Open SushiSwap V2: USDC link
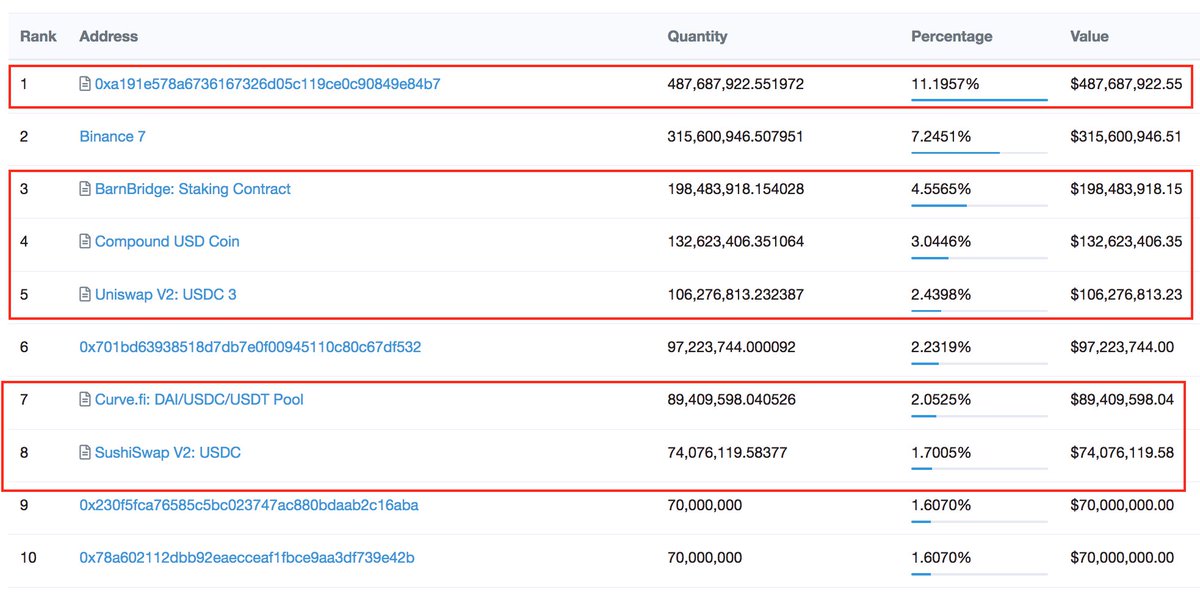The height and width of the screenshot is (592, 1200). click(x=168, y=453)
